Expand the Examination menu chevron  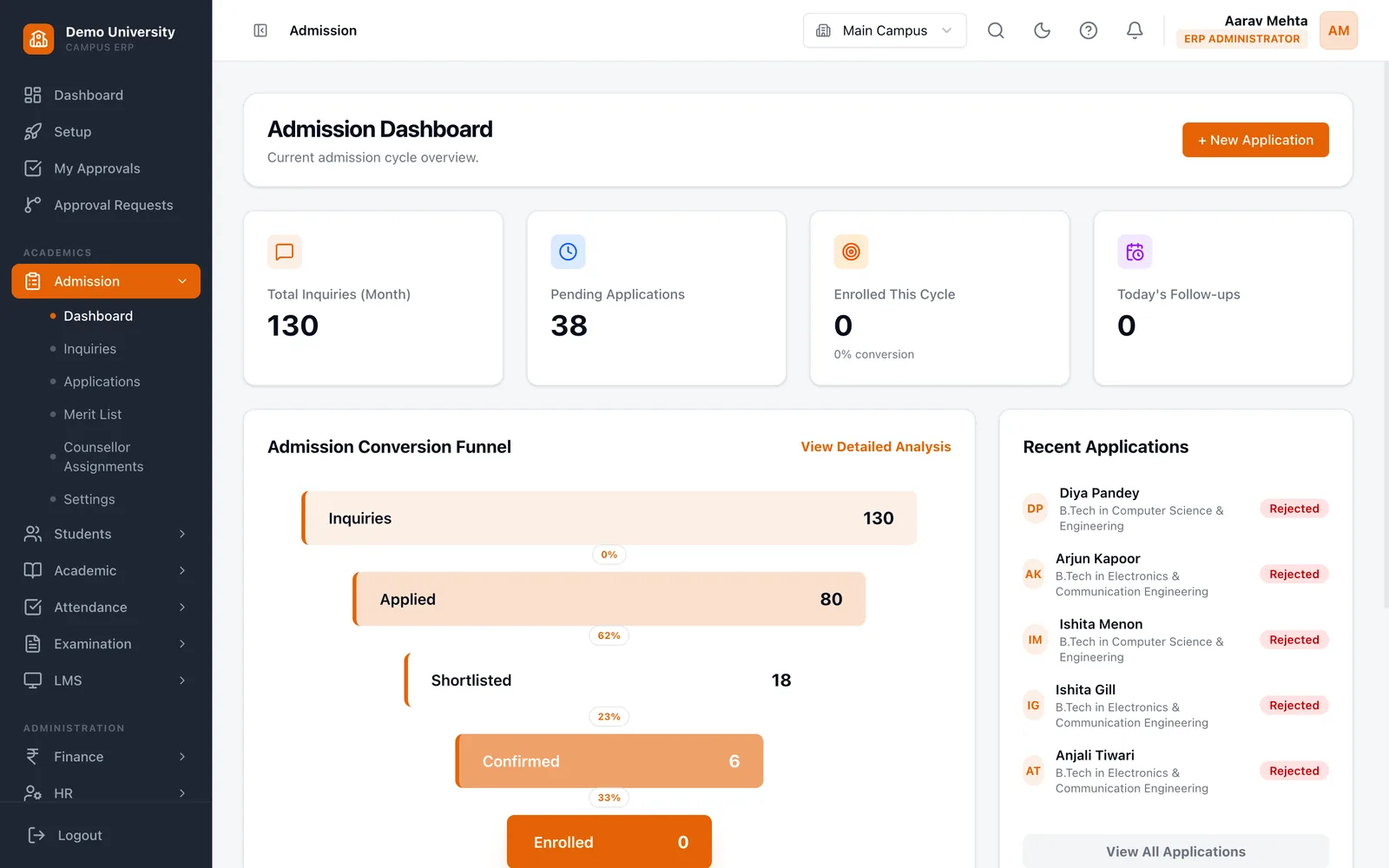[182, 644]
